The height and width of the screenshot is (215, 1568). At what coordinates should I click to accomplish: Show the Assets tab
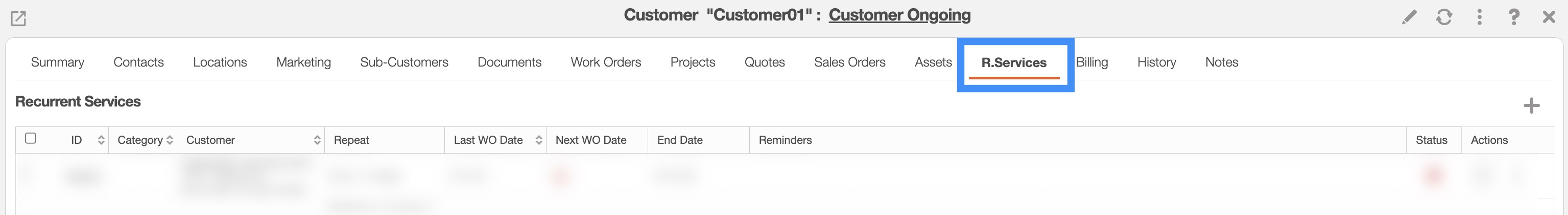(933, 62)
